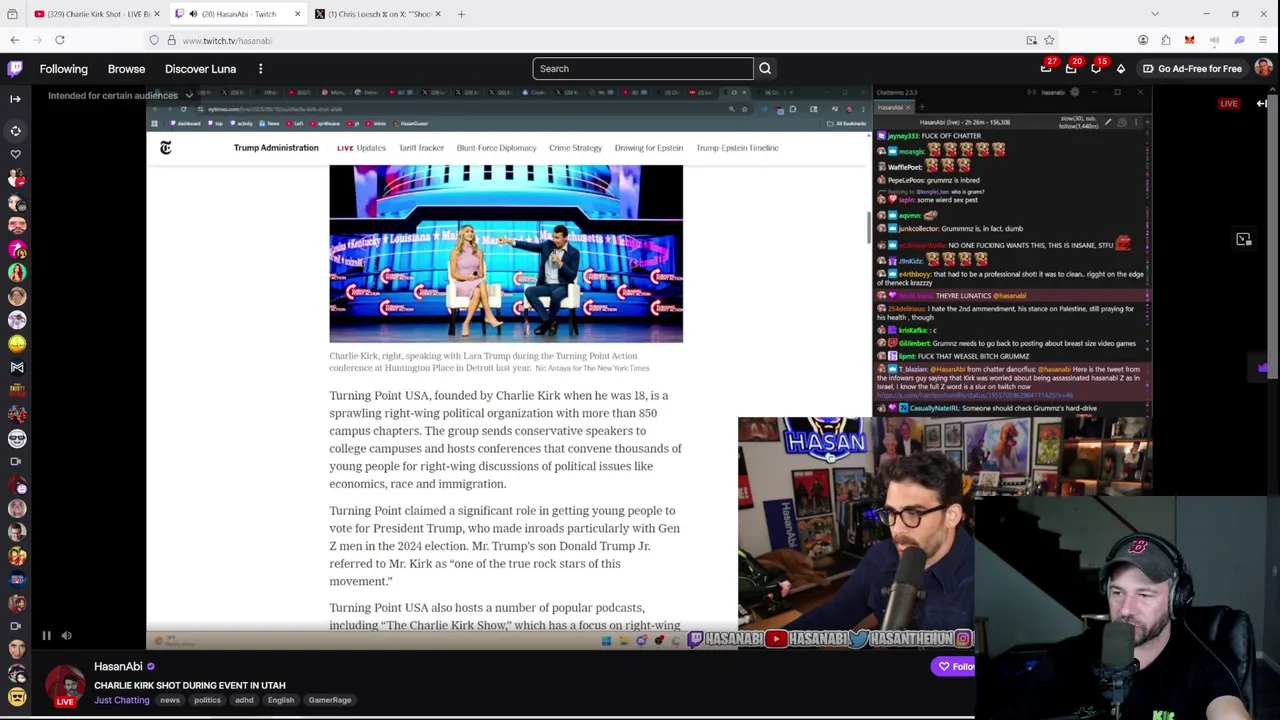
Task: Open the three-dot more menu in Twitch nav
Action: (260, 69)
